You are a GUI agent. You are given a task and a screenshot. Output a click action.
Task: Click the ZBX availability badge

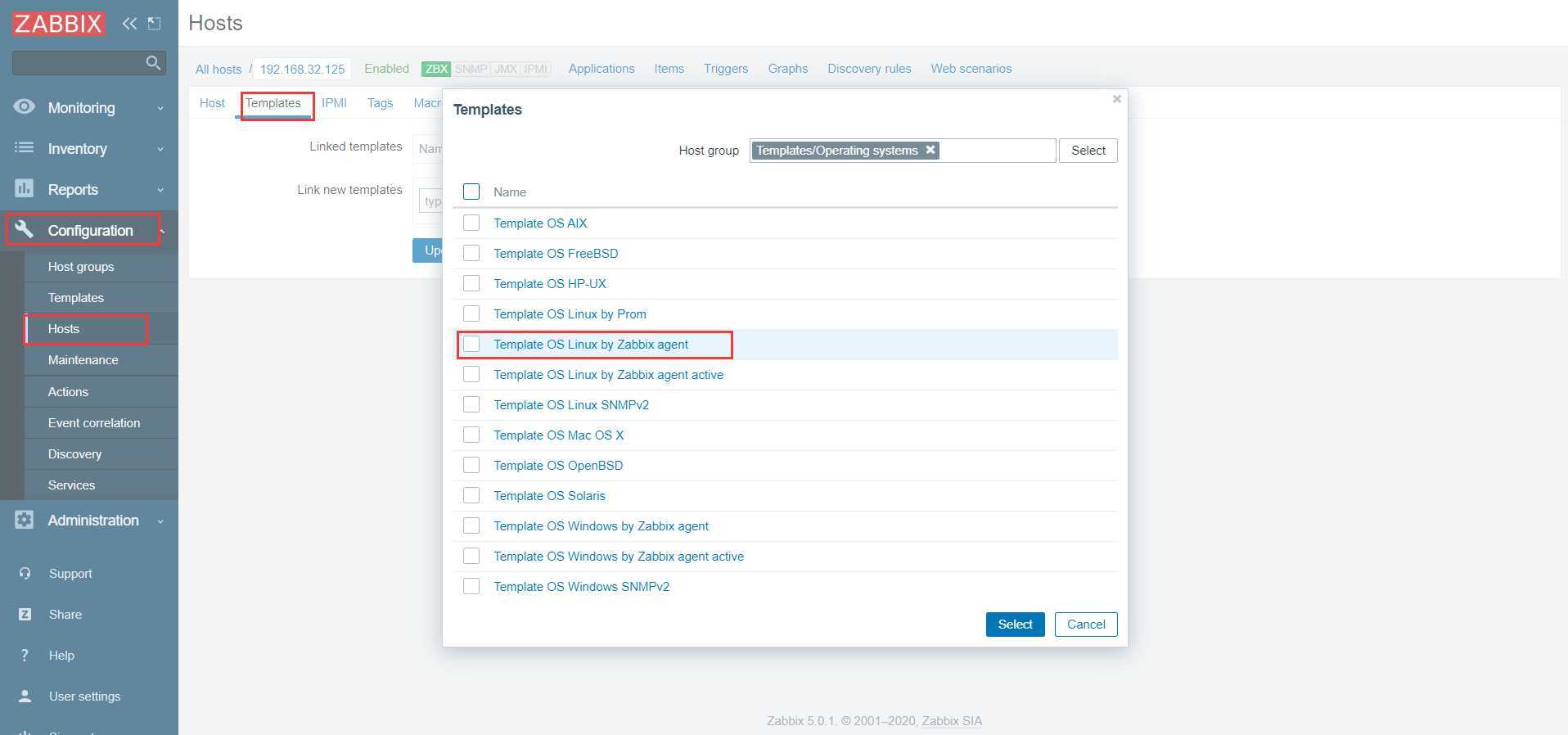435,69
